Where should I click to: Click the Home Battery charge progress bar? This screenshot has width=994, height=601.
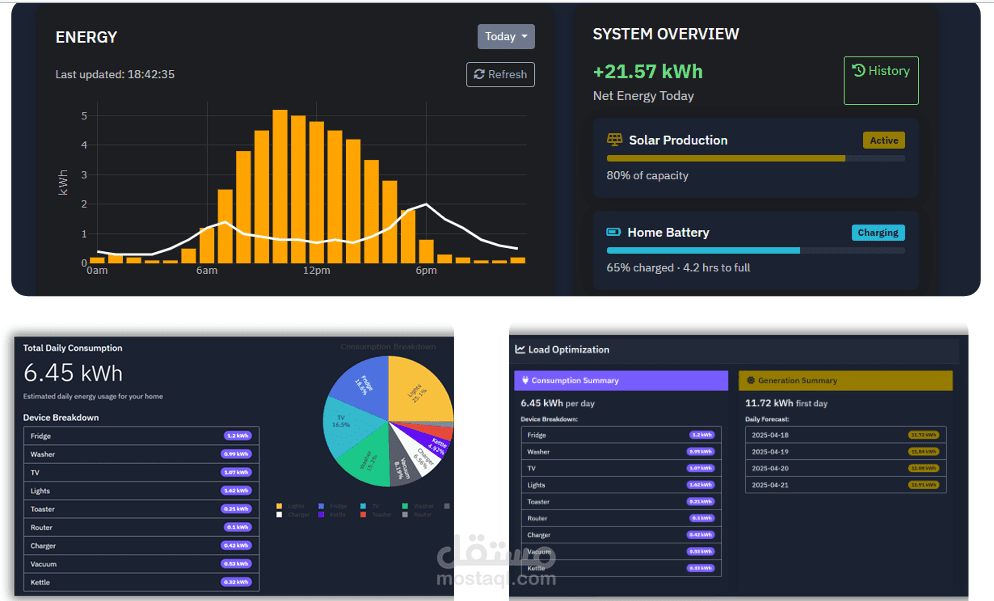click(756, 250)
